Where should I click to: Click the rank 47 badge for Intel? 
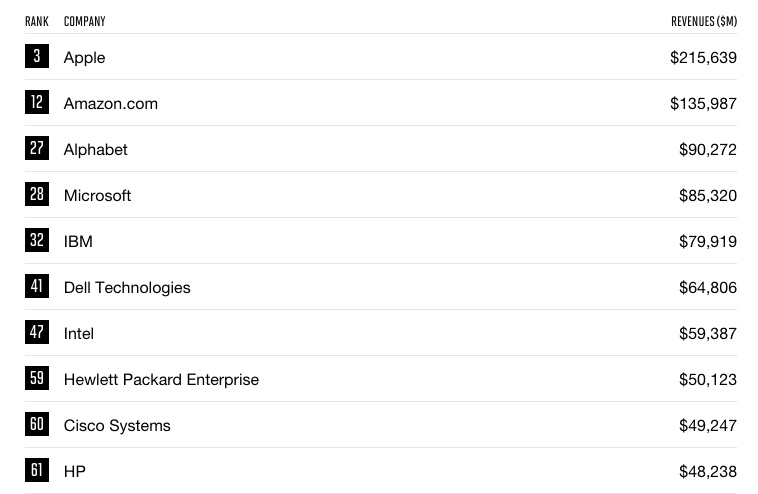(x=37, y=333)
